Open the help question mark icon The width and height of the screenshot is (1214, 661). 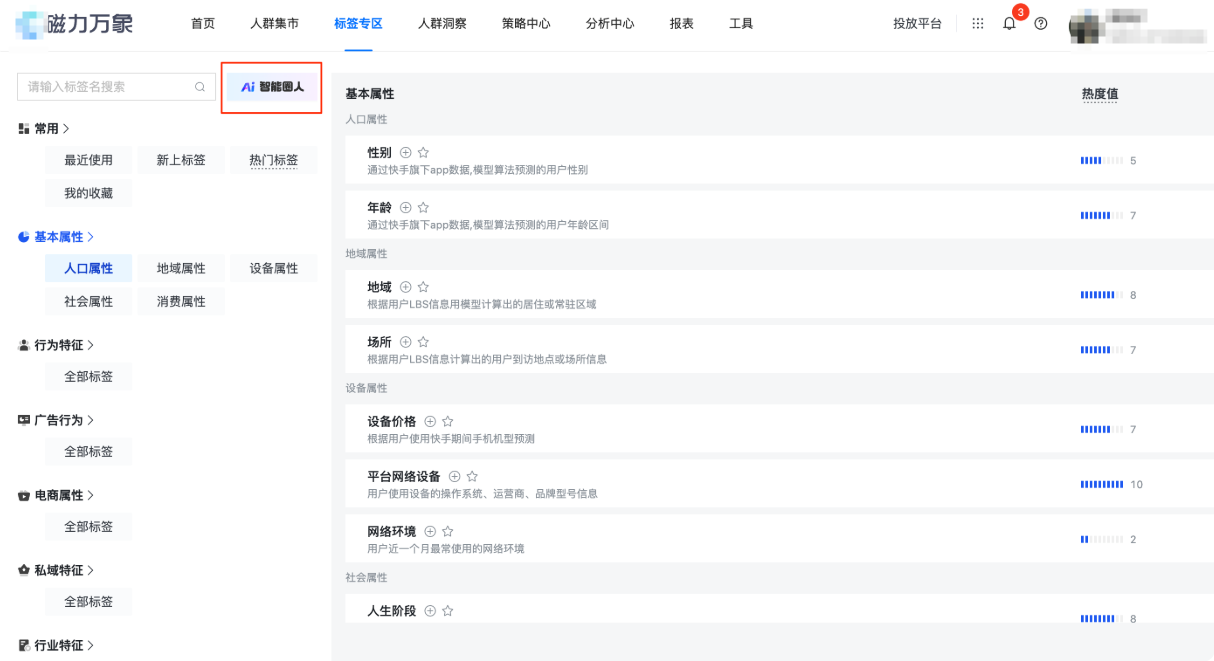coord(1041,23)
